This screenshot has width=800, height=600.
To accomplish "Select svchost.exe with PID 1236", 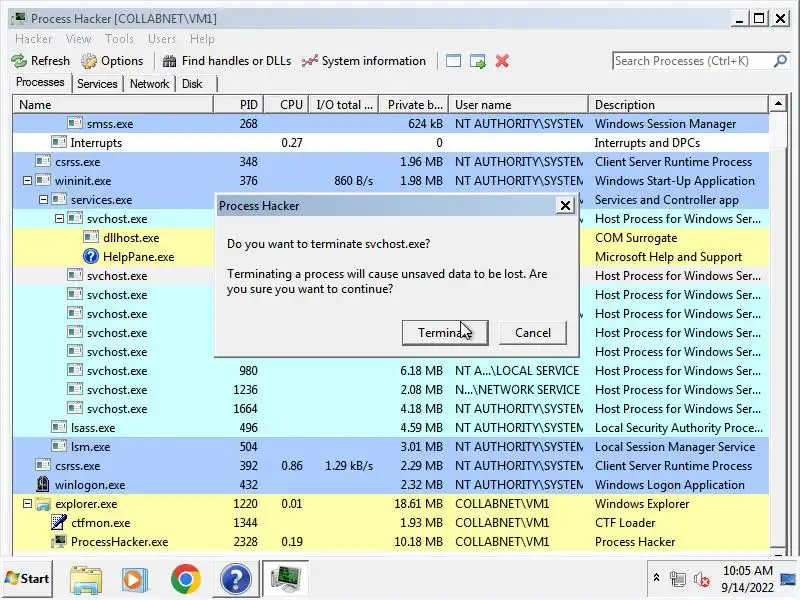I will (391, 389).
